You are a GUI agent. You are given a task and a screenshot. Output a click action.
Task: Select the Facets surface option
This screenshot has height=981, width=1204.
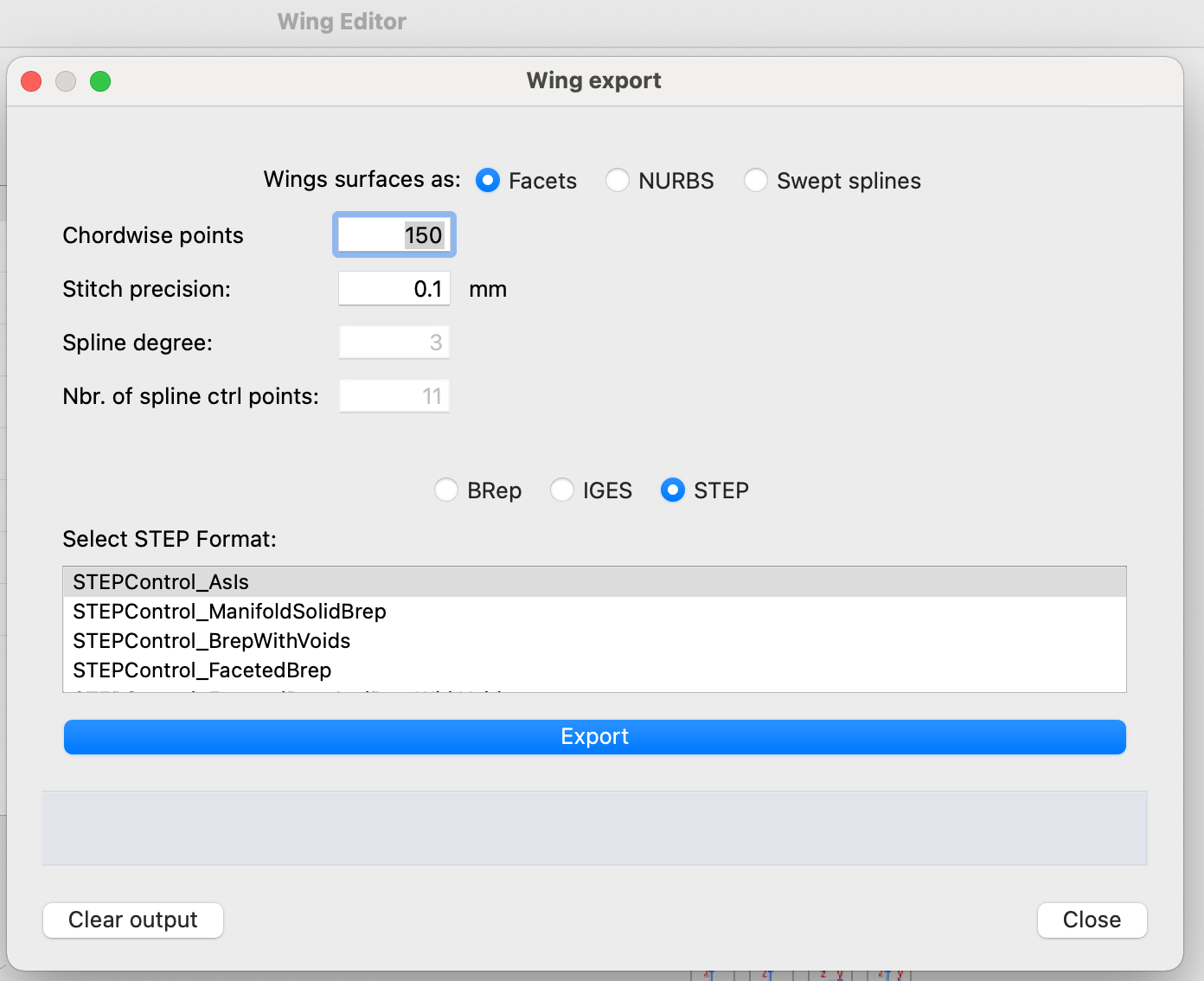(488, 180)
